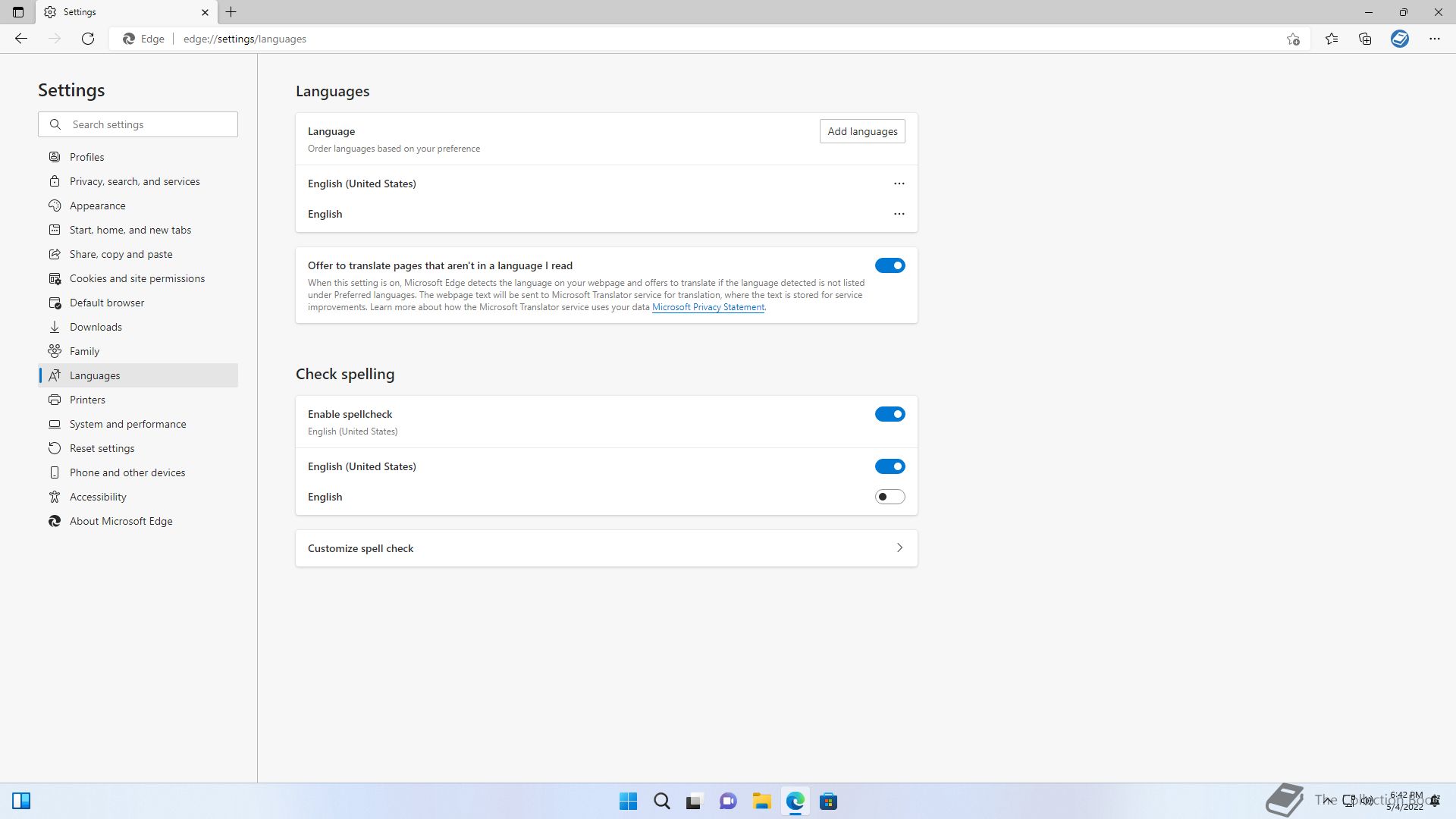Screen dimensions: 1456x819
Task: Click the Edge icon on the taskbar
Action: 795,802
